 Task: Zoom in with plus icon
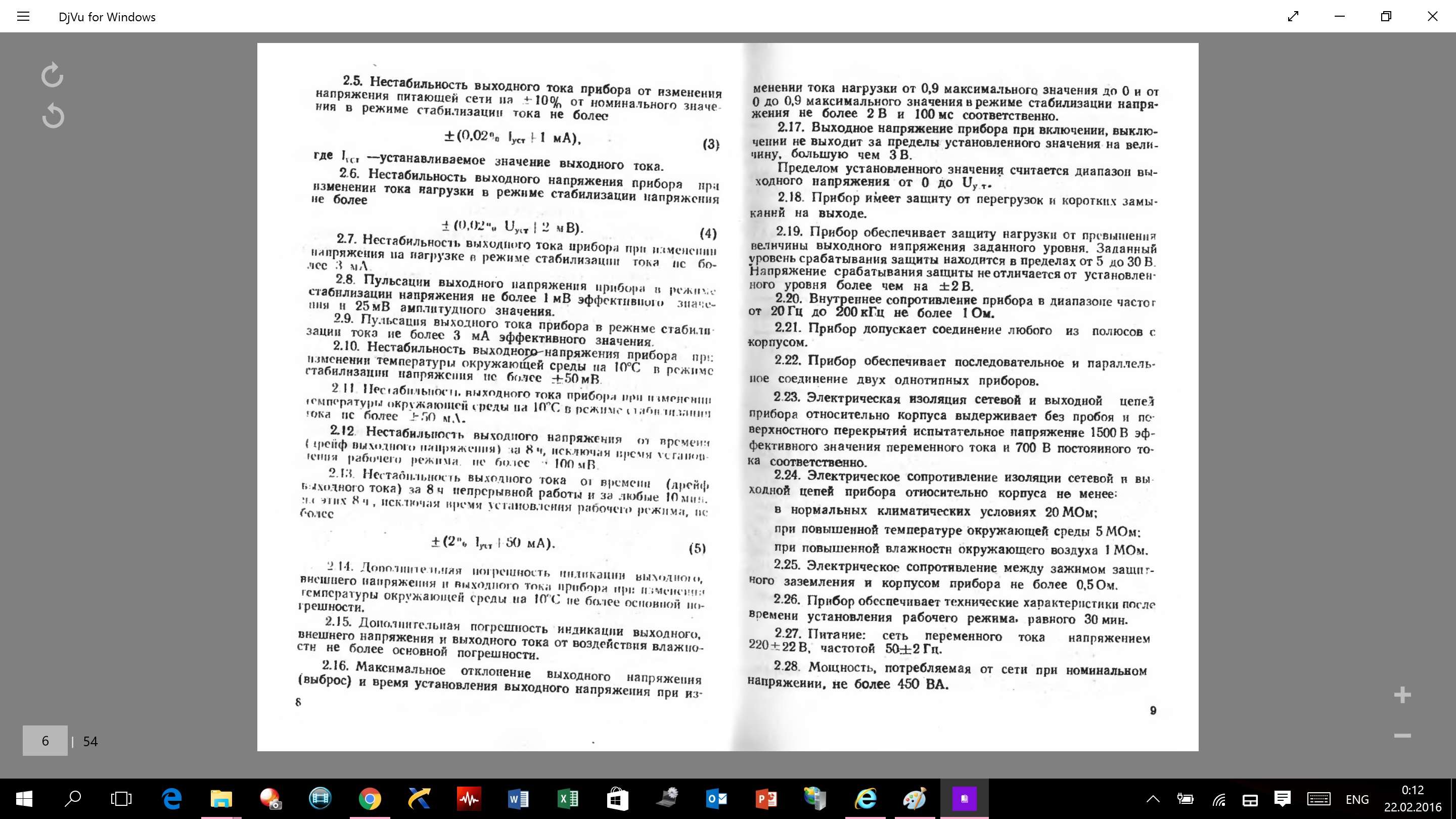[x=1402, y=695]
